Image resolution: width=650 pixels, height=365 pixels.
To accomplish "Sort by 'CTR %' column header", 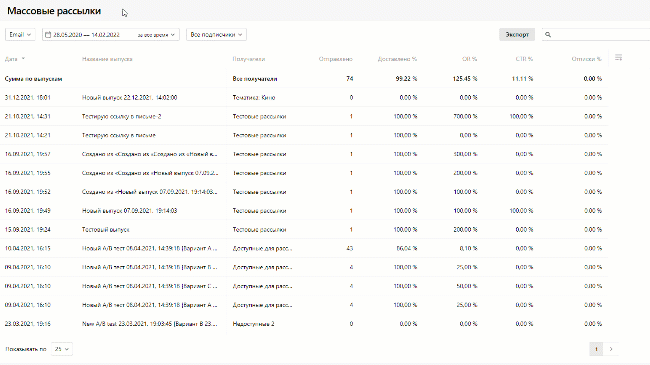I will [524, 59].
